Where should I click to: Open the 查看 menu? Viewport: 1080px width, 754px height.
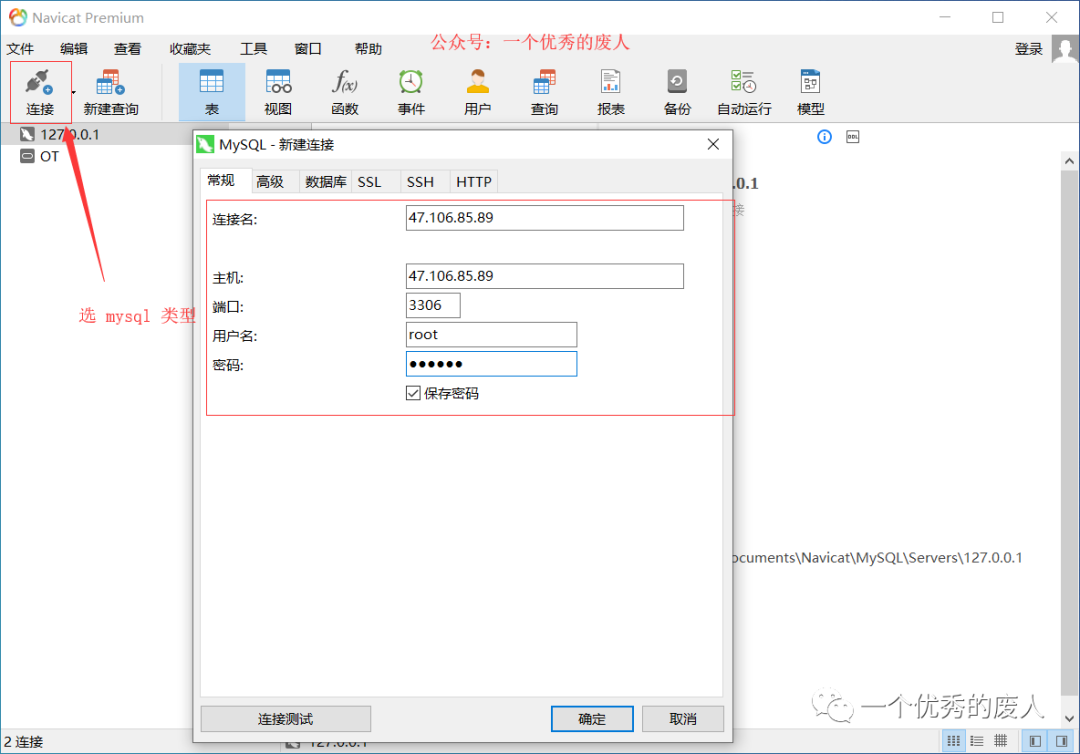[x=127, y=49]
